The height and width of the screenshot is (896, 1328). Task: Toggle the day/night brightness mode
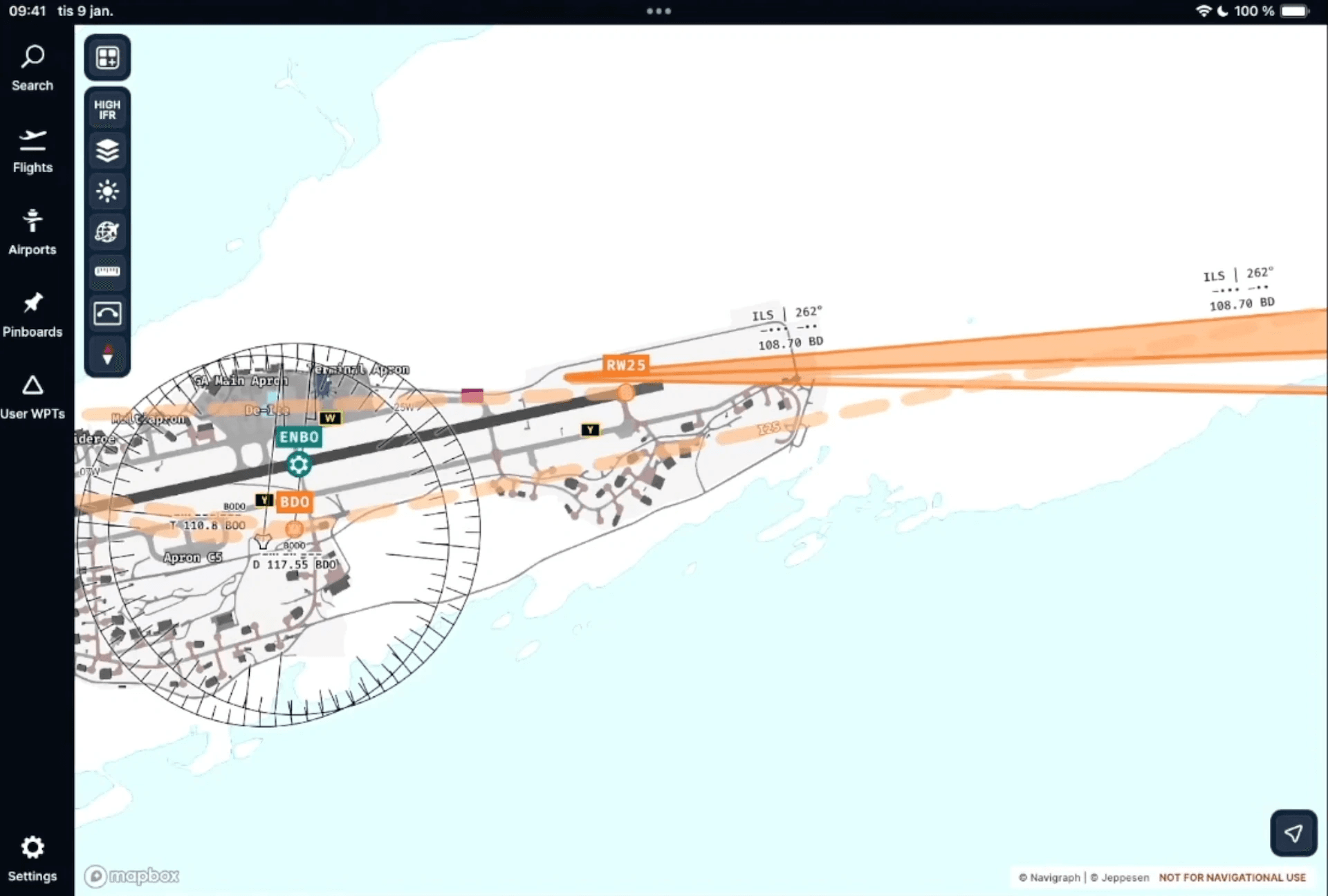coord(107,192)
